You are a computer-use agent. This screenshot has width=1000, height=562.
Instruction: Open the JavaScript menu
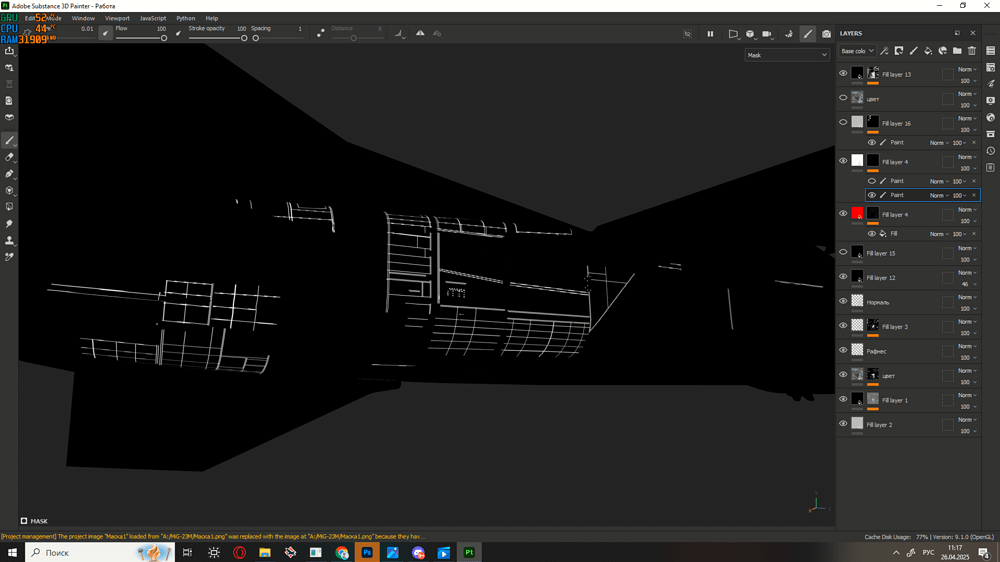153,18
